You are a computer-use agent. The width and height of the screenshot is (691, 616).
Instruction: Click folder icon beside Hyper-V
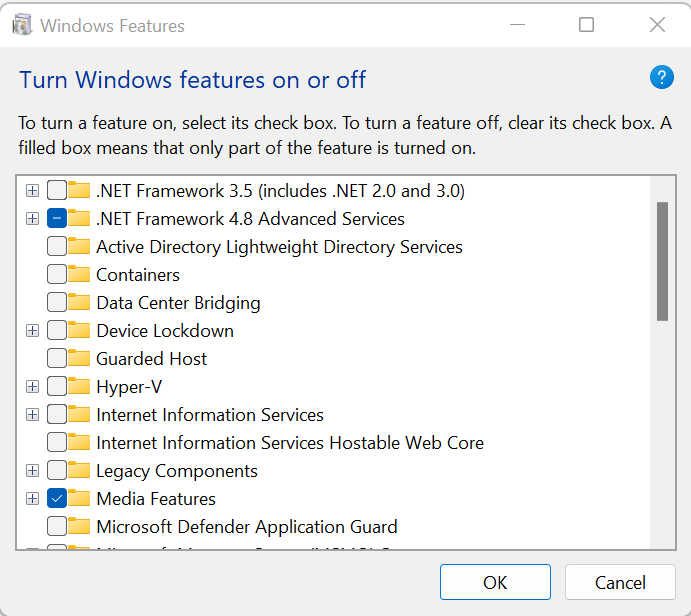tap(79, 386)
